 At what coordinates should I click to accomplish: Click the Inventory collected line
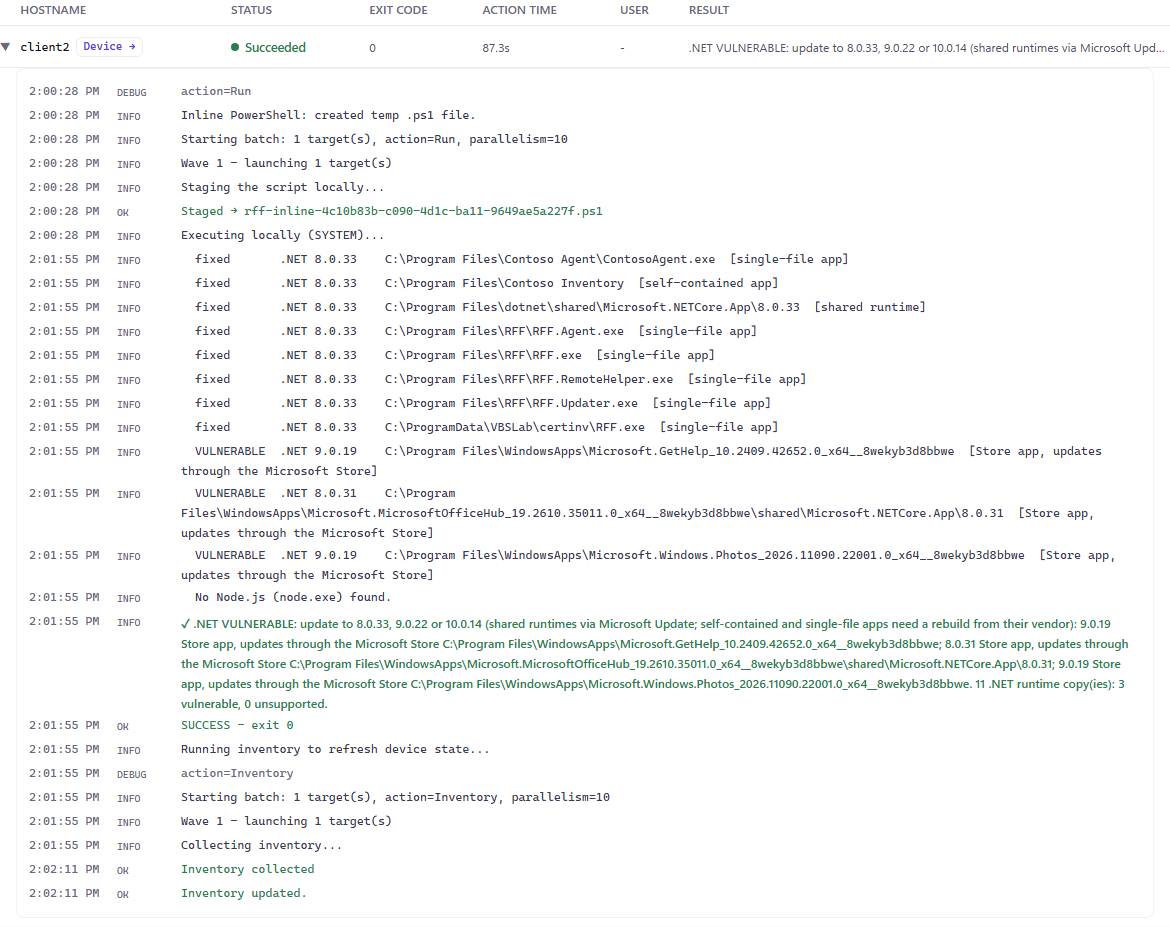[x=247, y=870]
